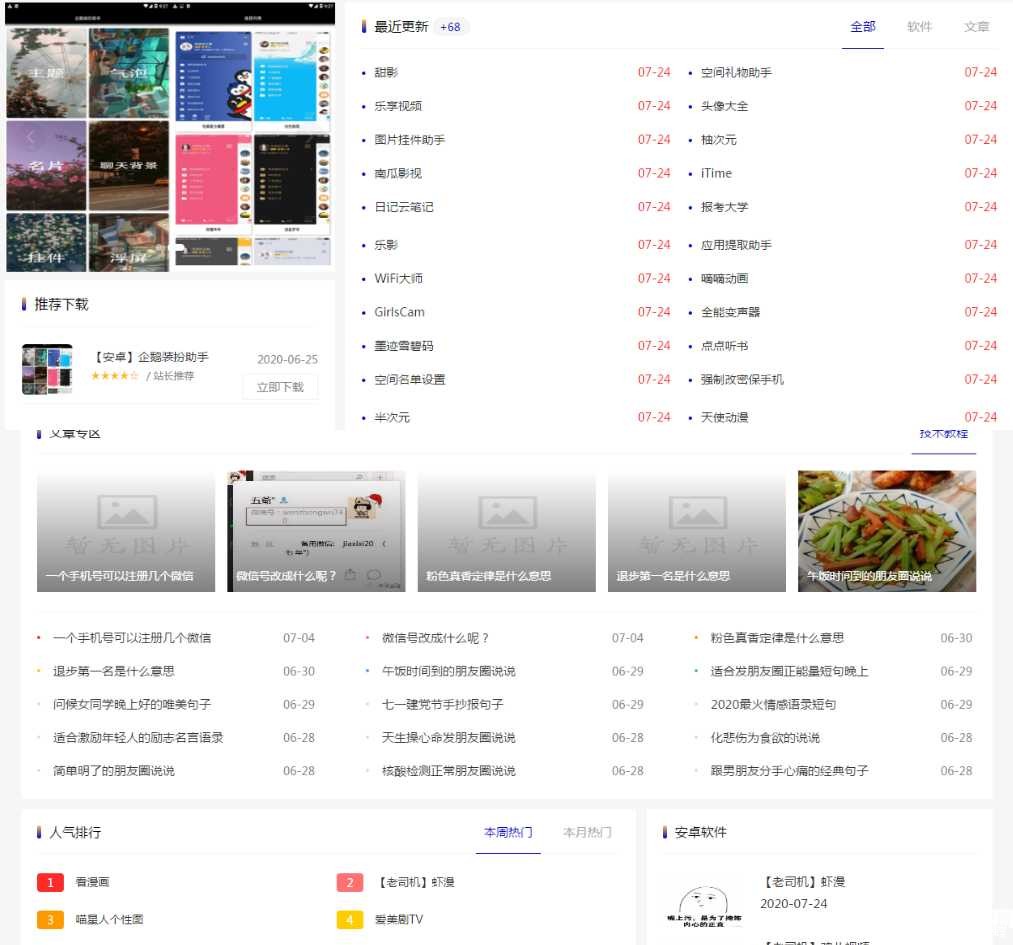Switch to the 文章 tab
This screenshot has width=1013, height=945.
click(976, 27)
